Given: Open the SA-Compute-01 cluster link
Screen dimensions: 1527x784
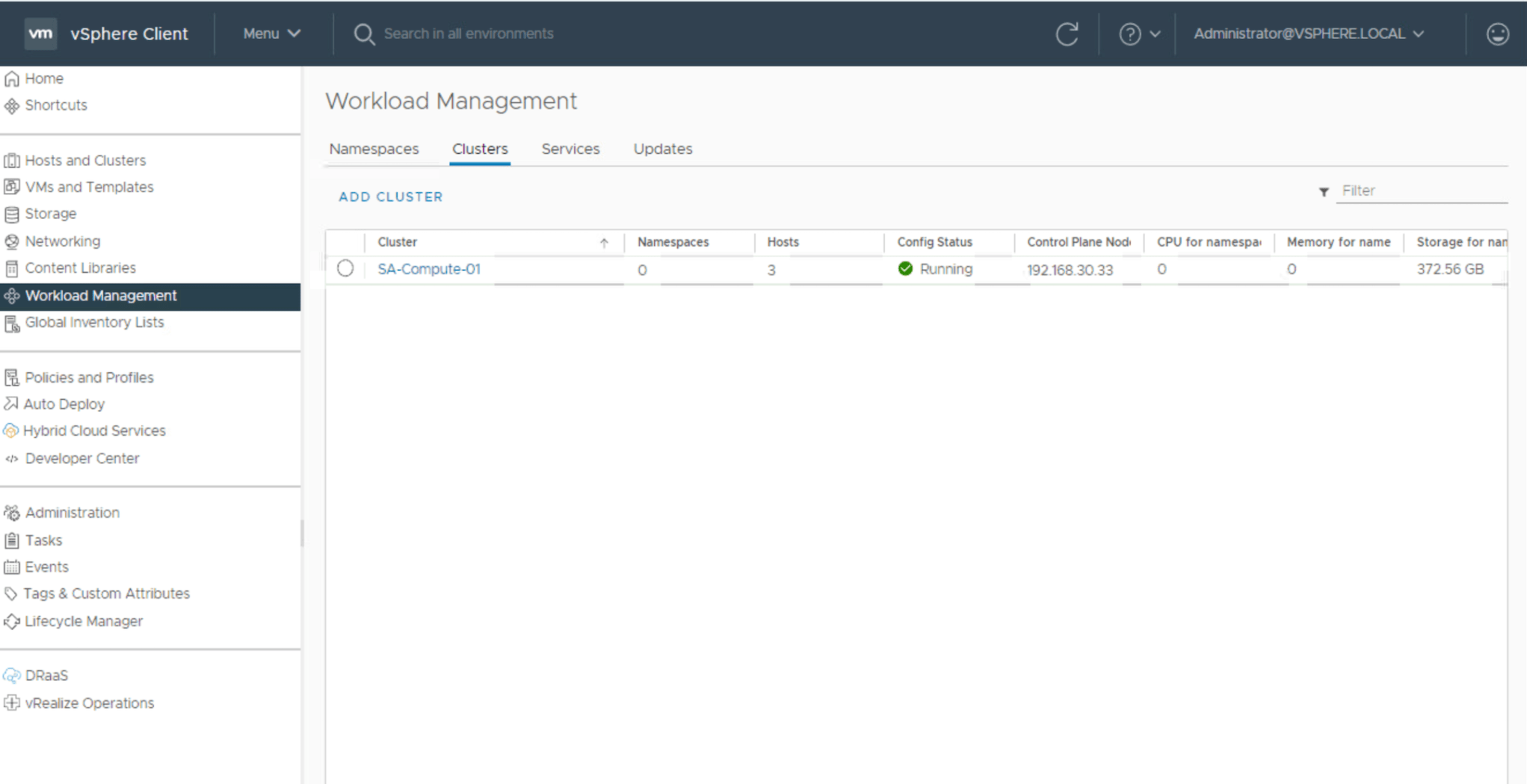Looking at the screenshot, I should pos(429,269).
